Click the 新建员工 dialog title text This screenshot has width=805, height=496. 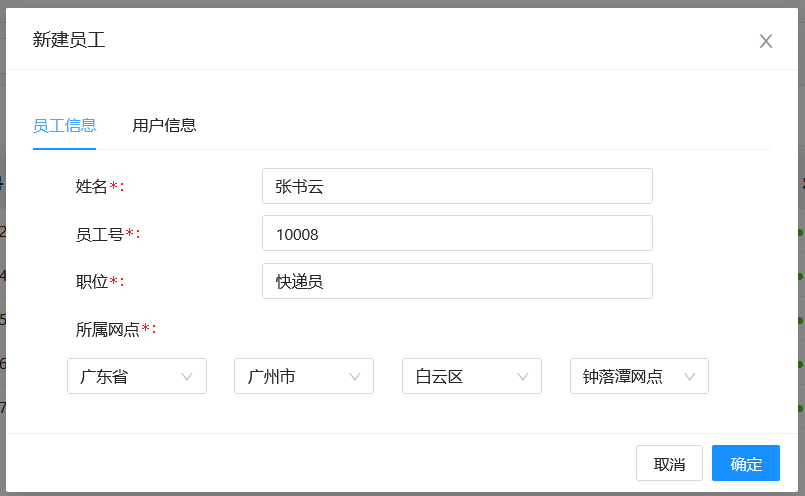pos(69,40)
